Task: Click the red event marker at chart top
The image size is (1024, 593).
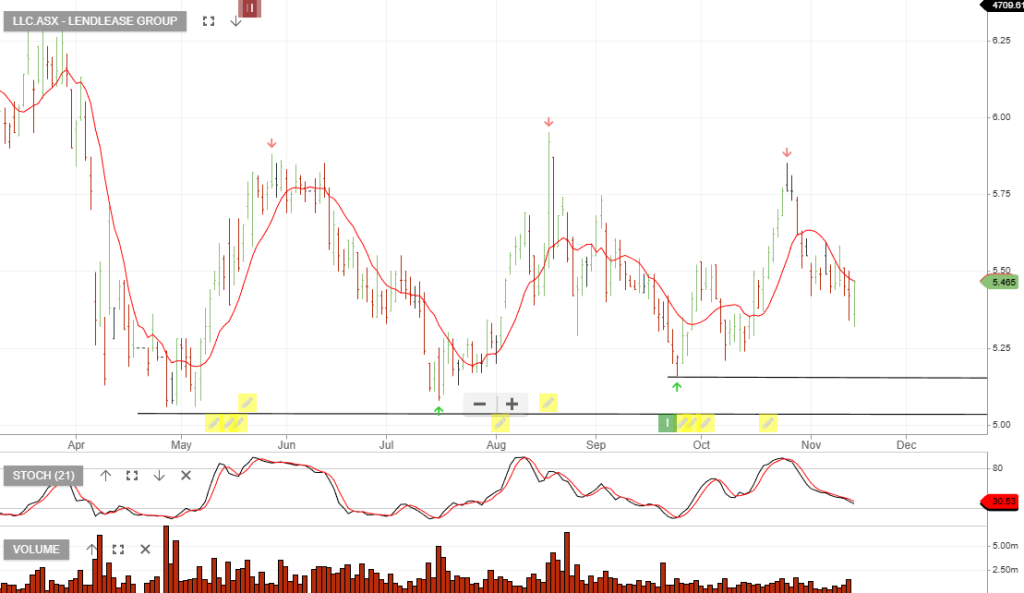Action: click(251, 9)
